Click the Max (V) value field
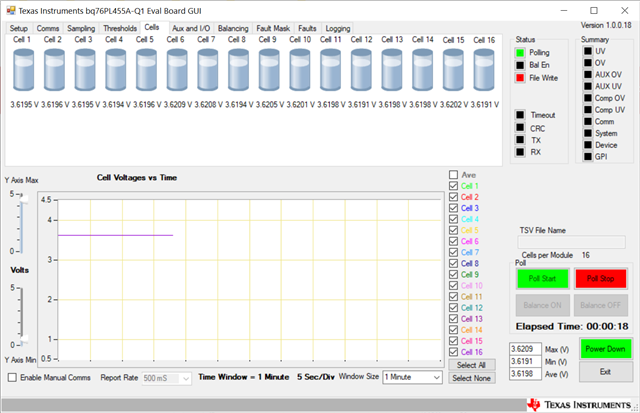Screen dimensions: 640x413 coord(525,349)
